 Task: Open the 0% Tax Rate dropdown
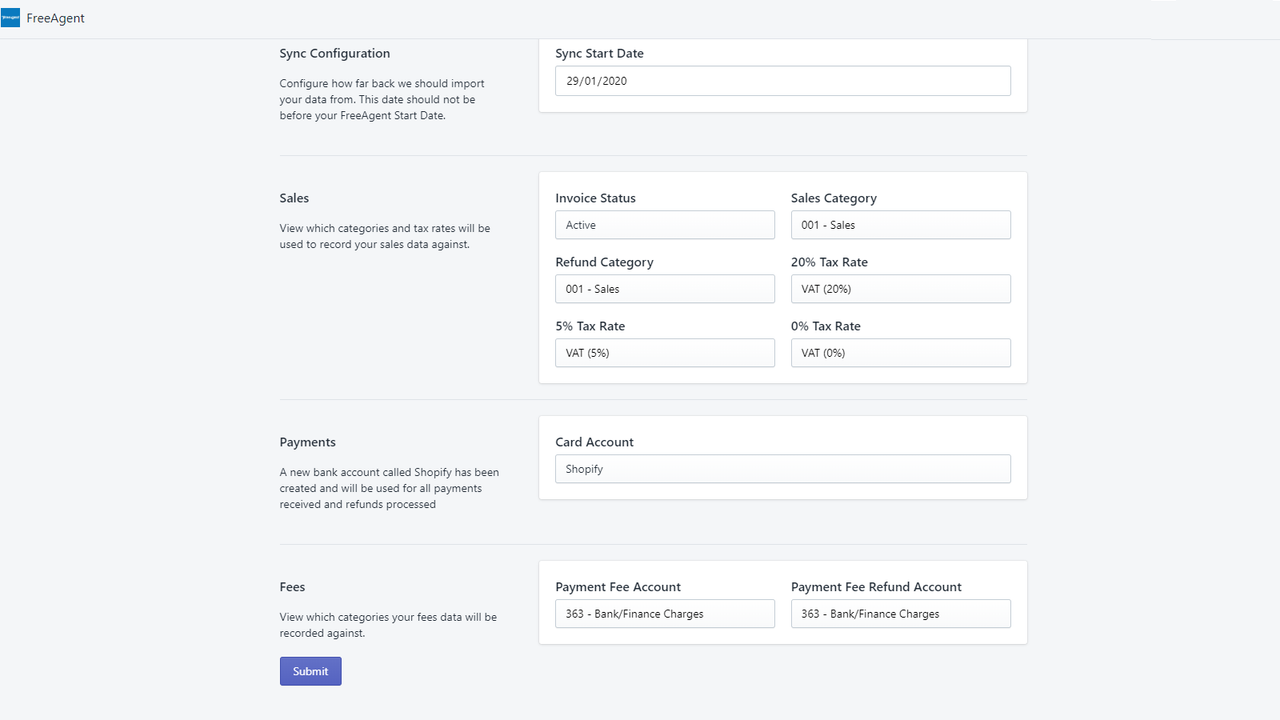[x=900, y=352]
